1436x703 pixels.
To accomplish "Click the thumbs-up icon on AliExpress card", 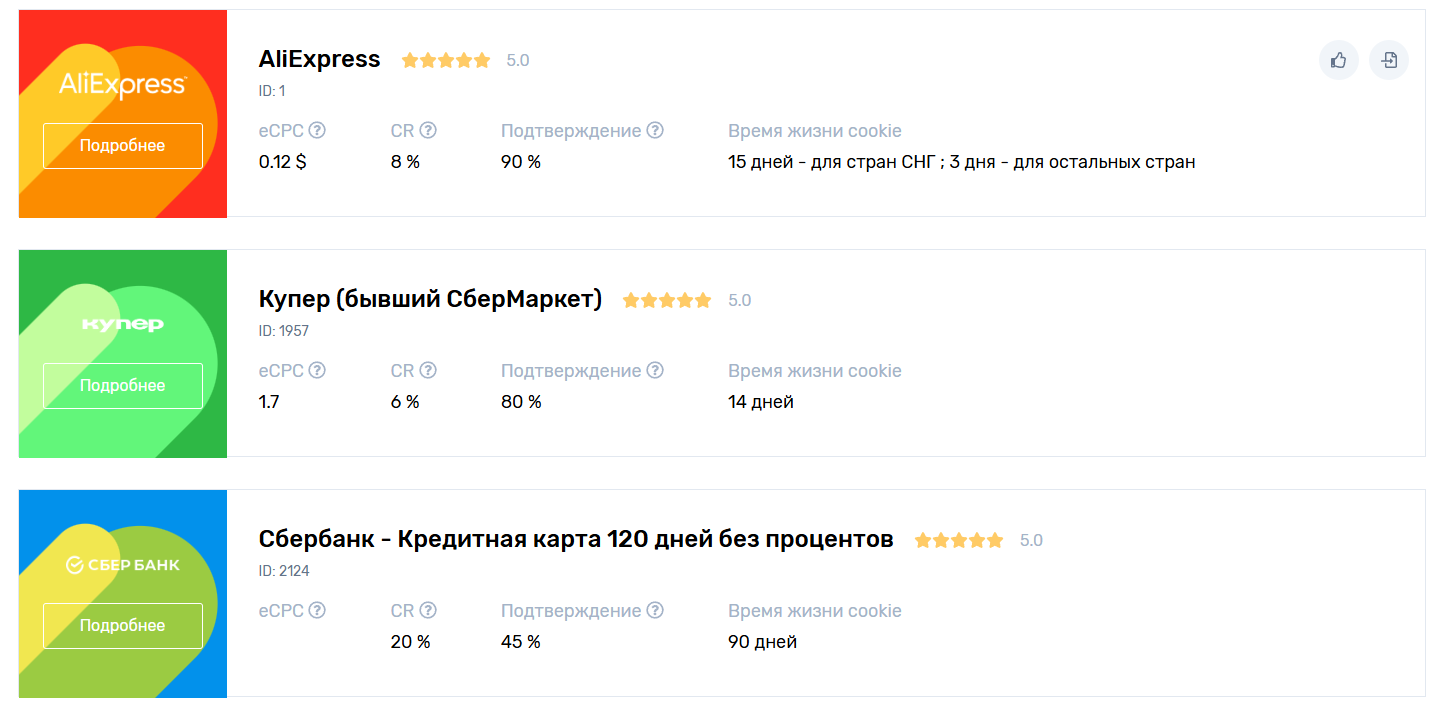I will click(1339, 60).
